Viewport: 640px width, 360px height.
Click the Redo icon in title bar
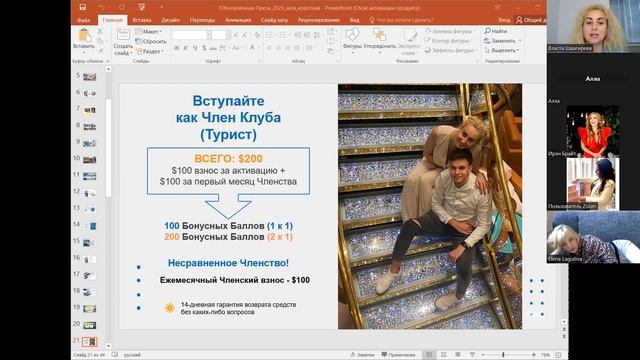coord(122,7)
